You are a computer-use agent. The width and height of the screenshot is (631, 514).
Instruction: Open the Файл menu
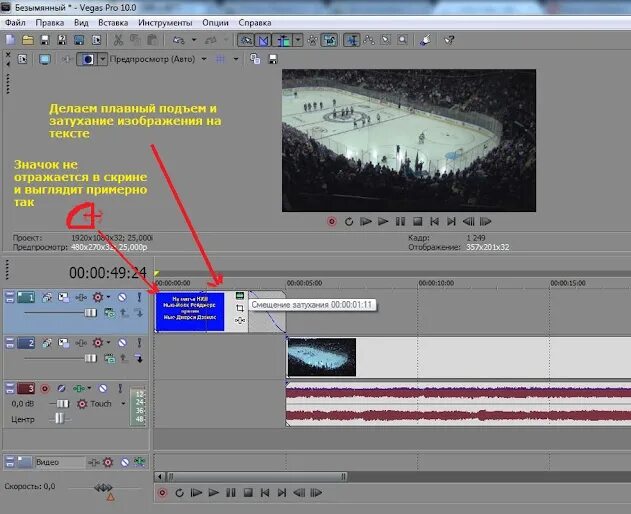(15, 23)
